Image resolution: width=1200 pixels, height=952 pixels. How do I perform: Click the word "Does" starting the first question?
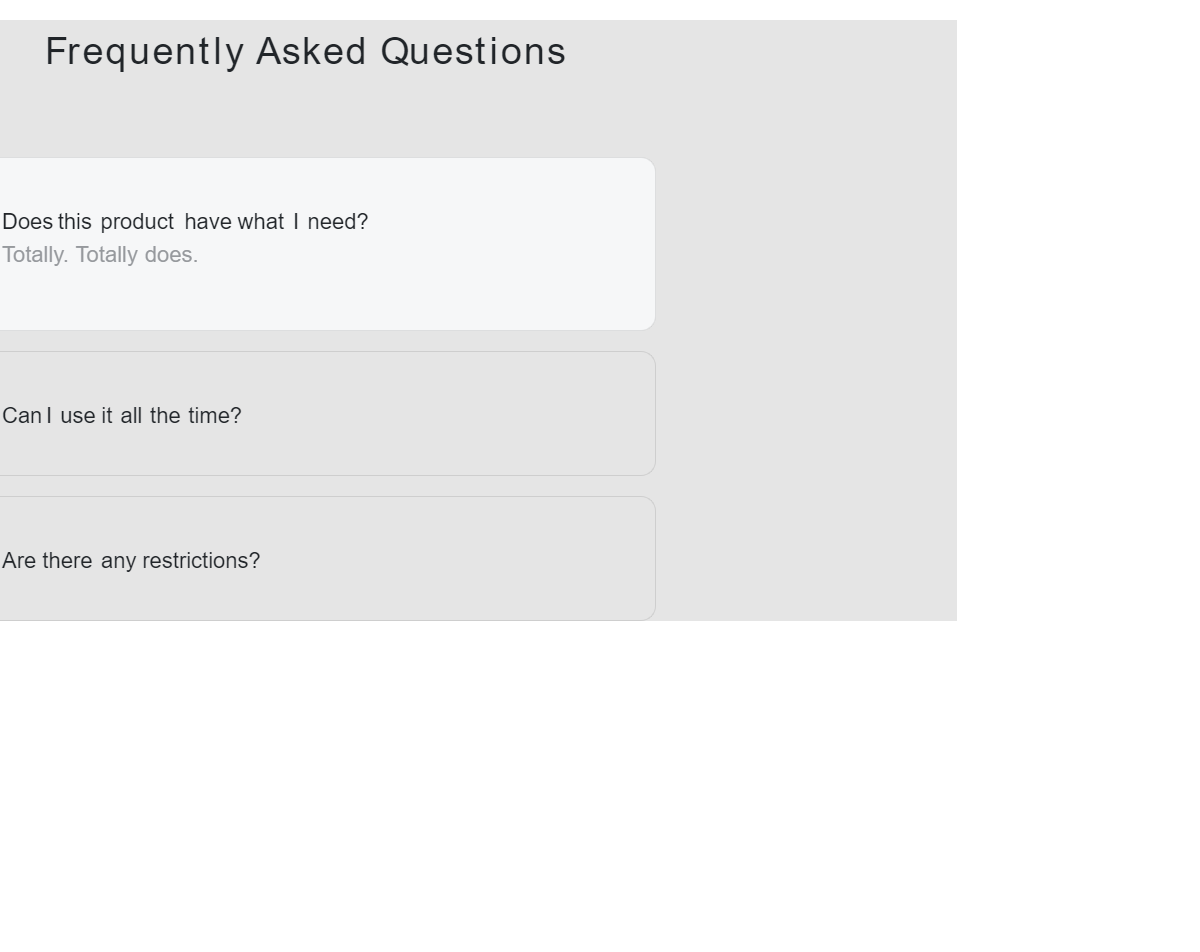(x=27, y=222)
